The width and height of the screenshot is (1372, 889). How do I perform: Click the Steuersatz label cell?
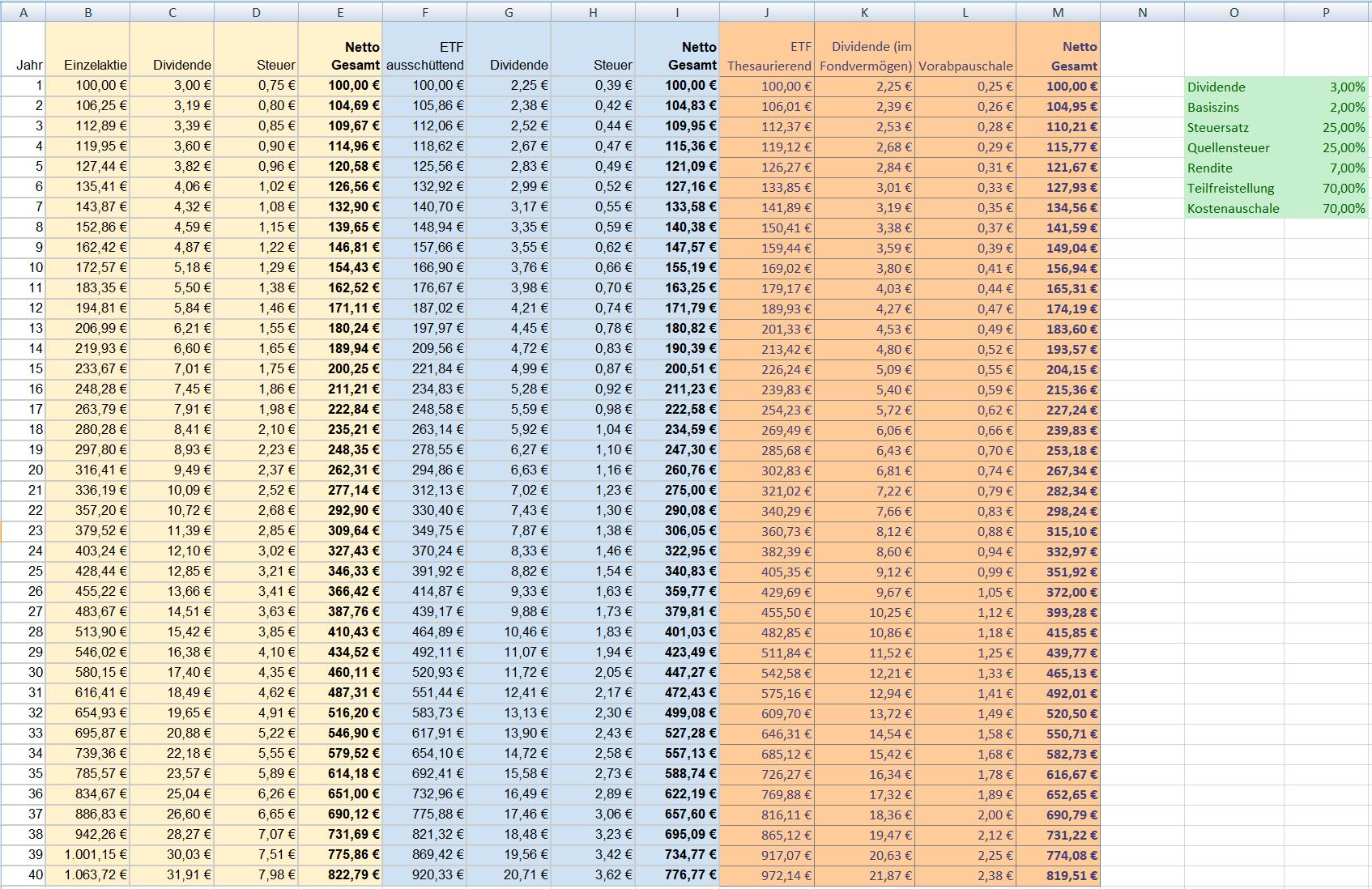pyautogui.click(x=1234, y=127)
